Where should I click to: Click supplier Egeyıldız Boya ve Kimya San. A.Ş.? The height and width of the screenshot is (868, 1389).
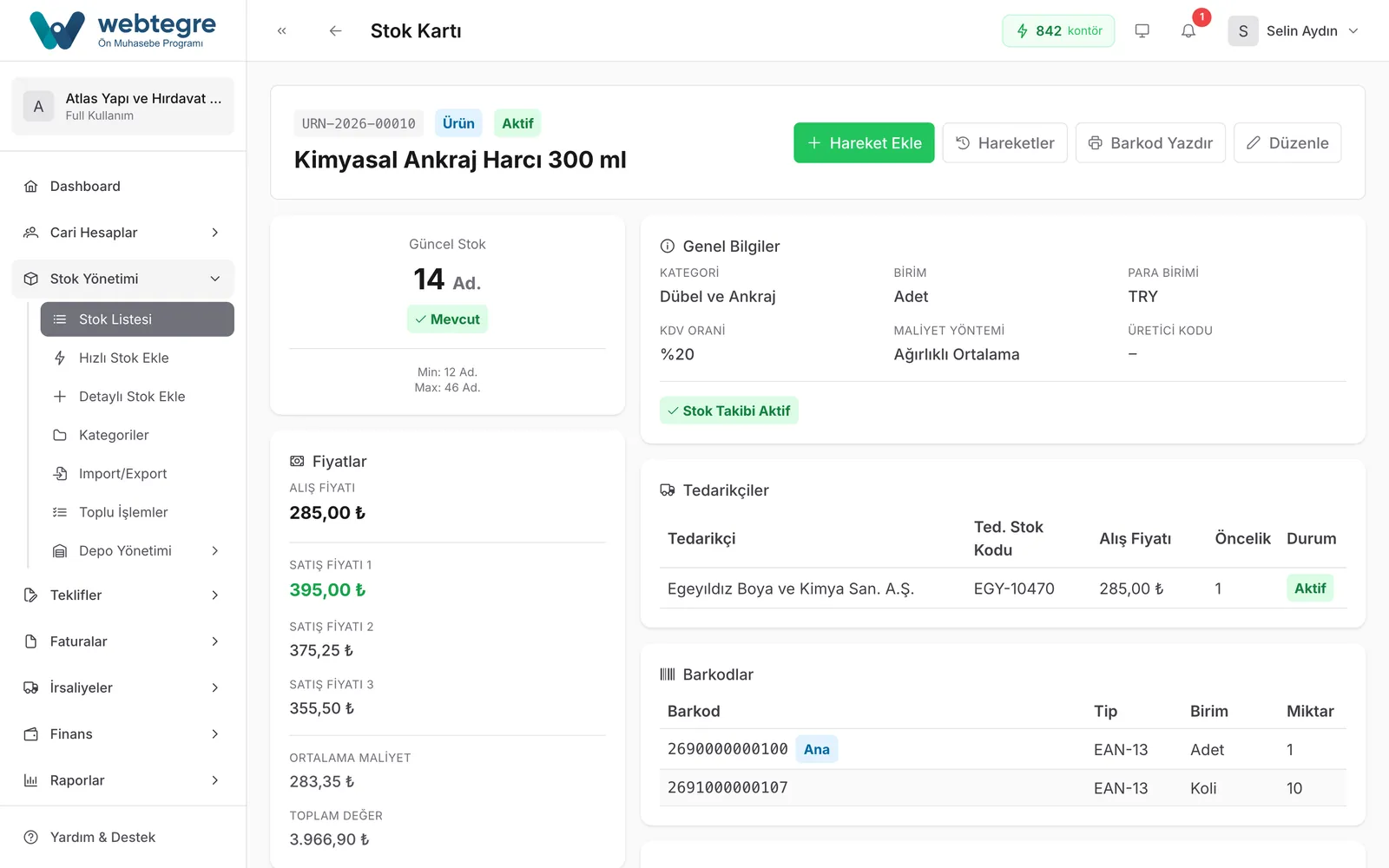791,589
